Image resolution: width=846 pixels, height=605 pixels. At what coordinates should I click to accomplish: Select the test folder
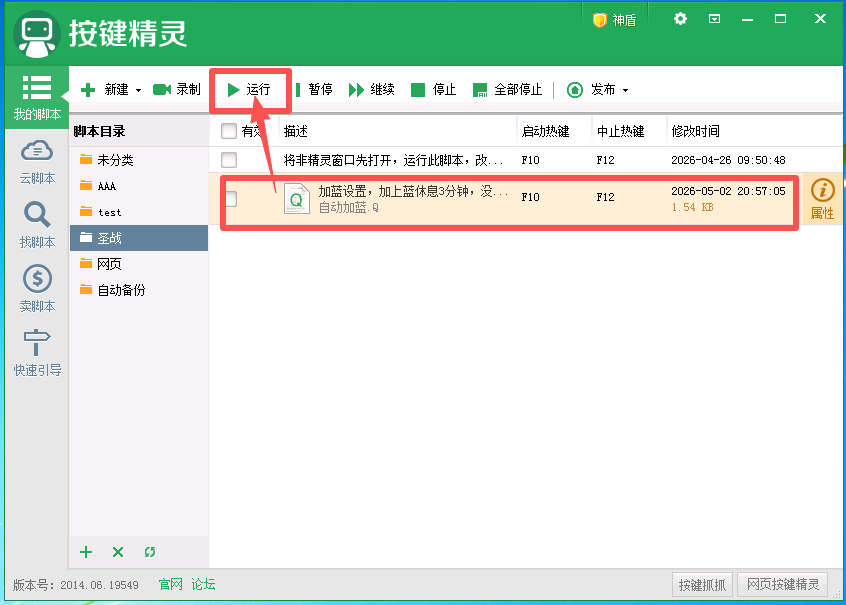139,212
